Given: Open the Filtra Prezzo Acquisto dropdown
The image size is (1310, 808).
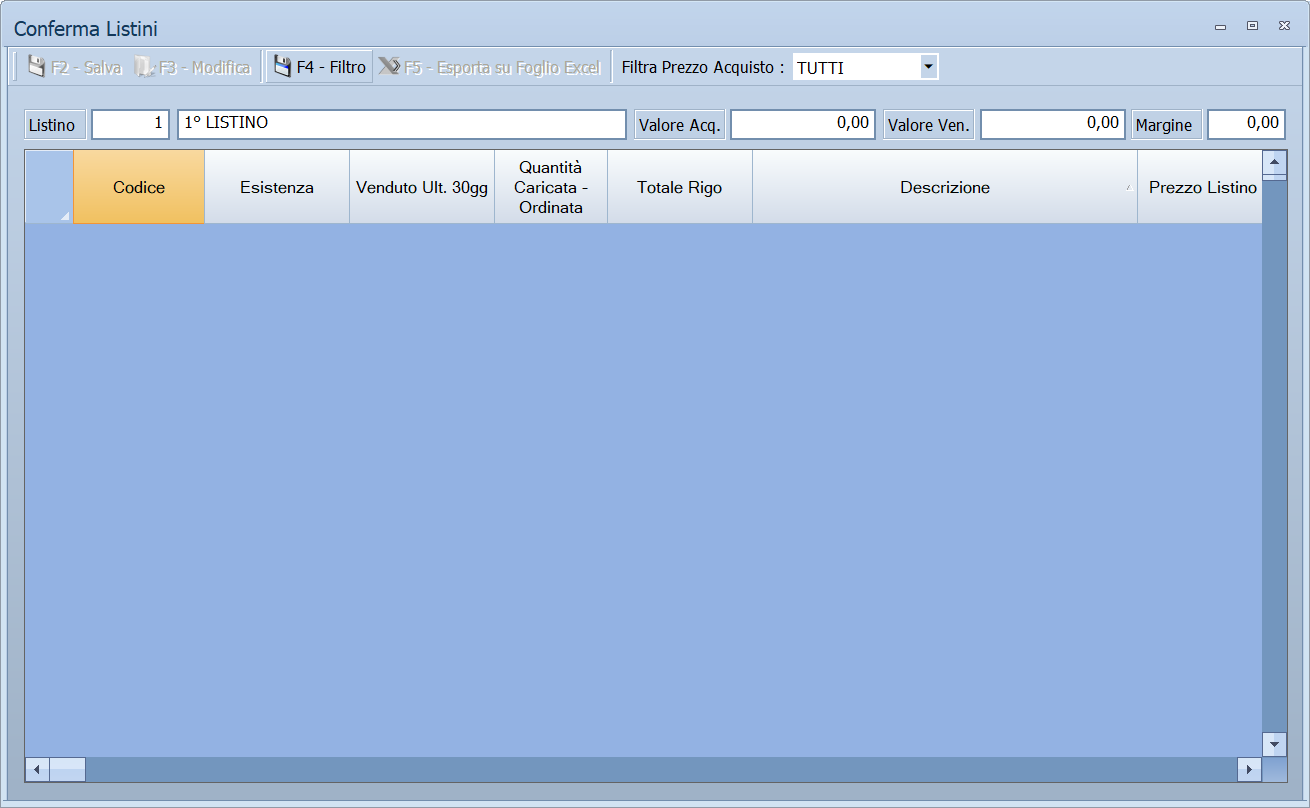Looking at the screenshot, I should pyautogui.click(x=929, y=67).
